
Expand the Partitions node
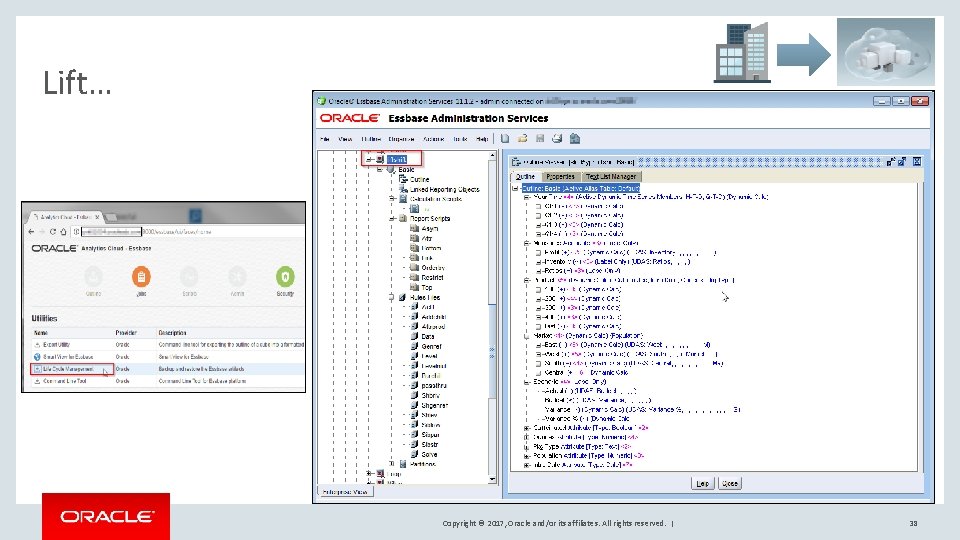coord(392,463)
